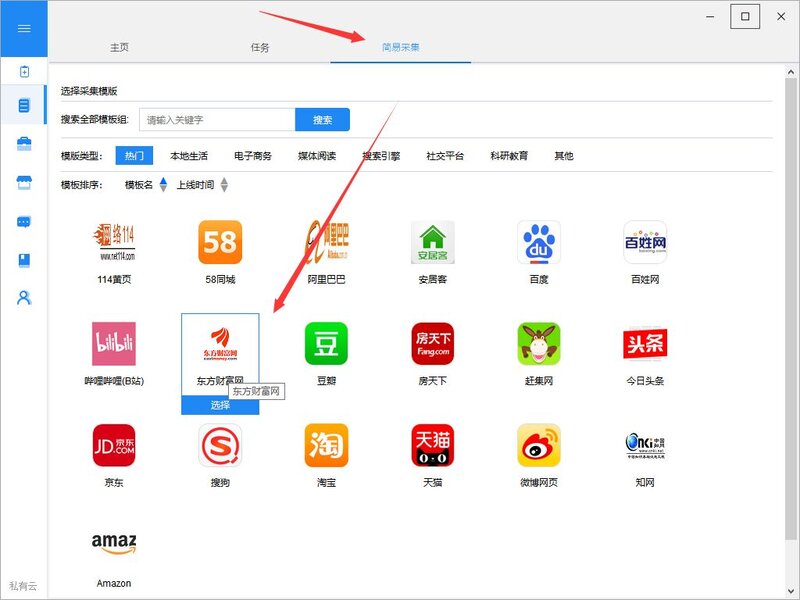Click the 私有云 label at bottom left

click(23, 586)
